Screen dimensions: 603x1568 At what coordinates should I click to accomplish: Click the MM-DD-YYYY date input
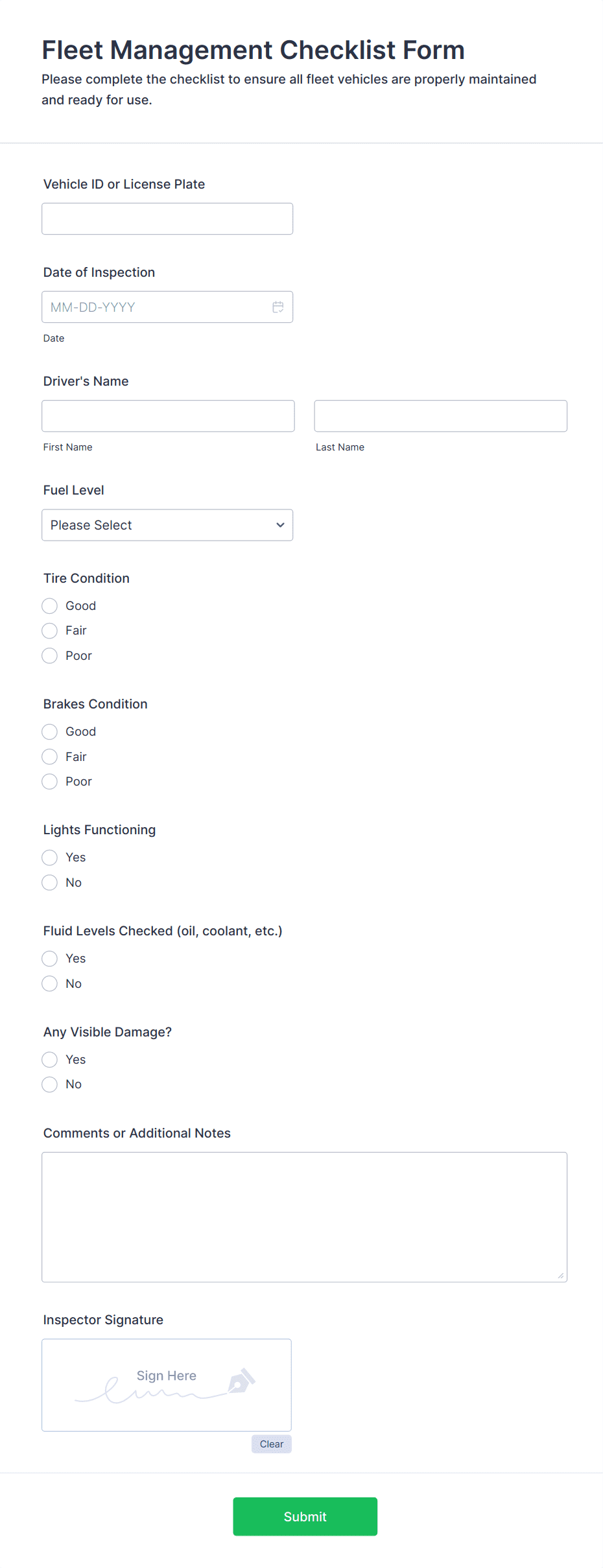pos(149,307)
